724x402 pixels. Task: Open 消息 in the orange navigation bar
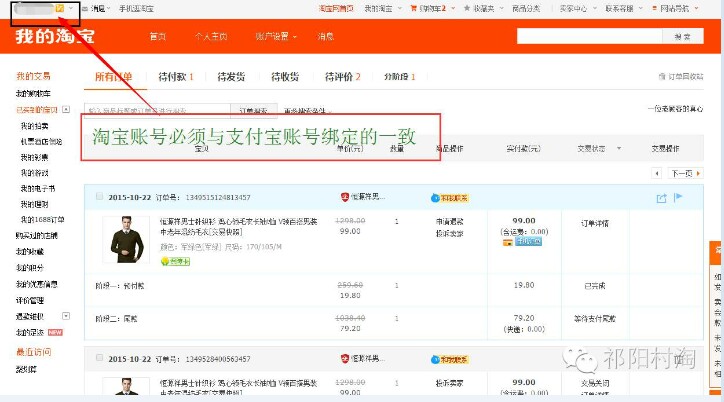(x=326, y=36)
